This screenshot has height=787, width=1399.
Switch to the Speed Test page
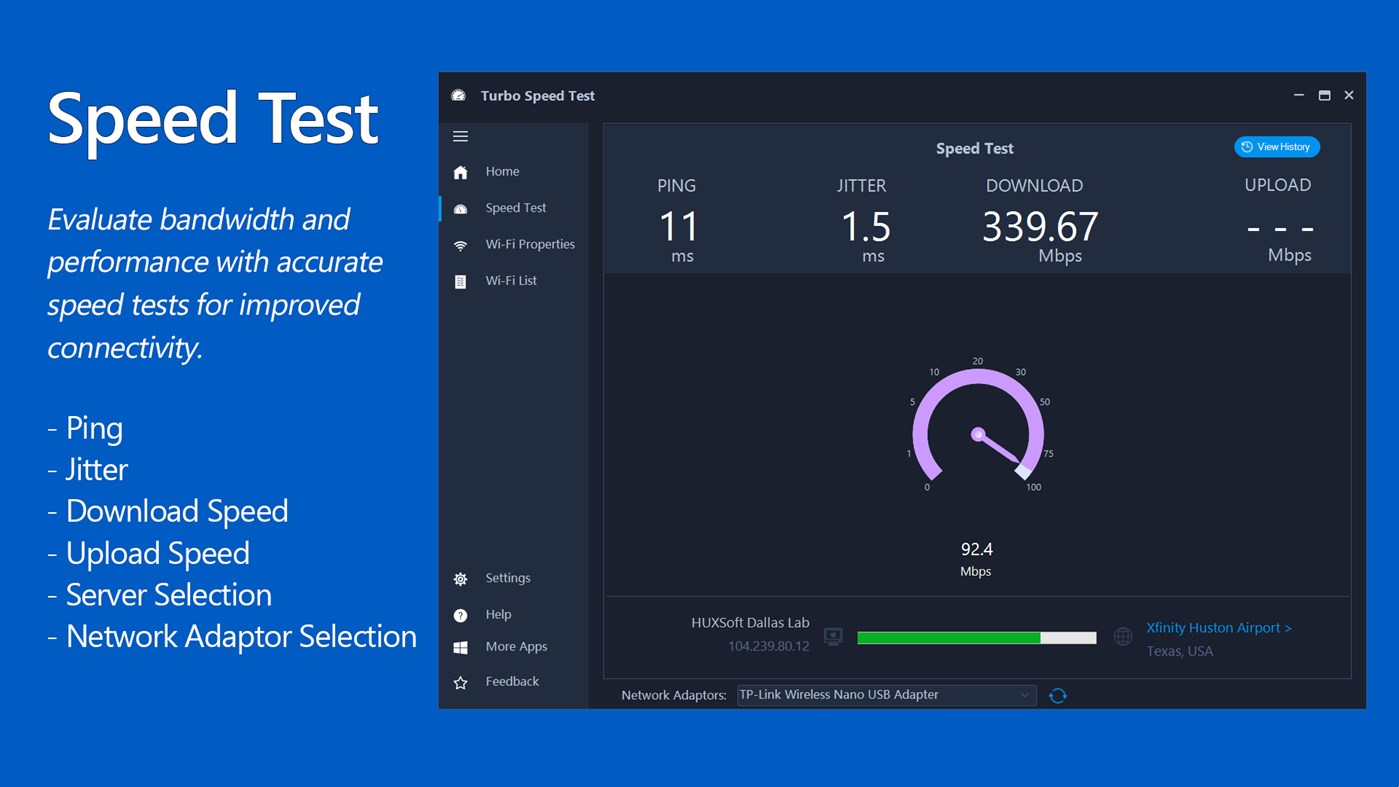click(516, 207)
